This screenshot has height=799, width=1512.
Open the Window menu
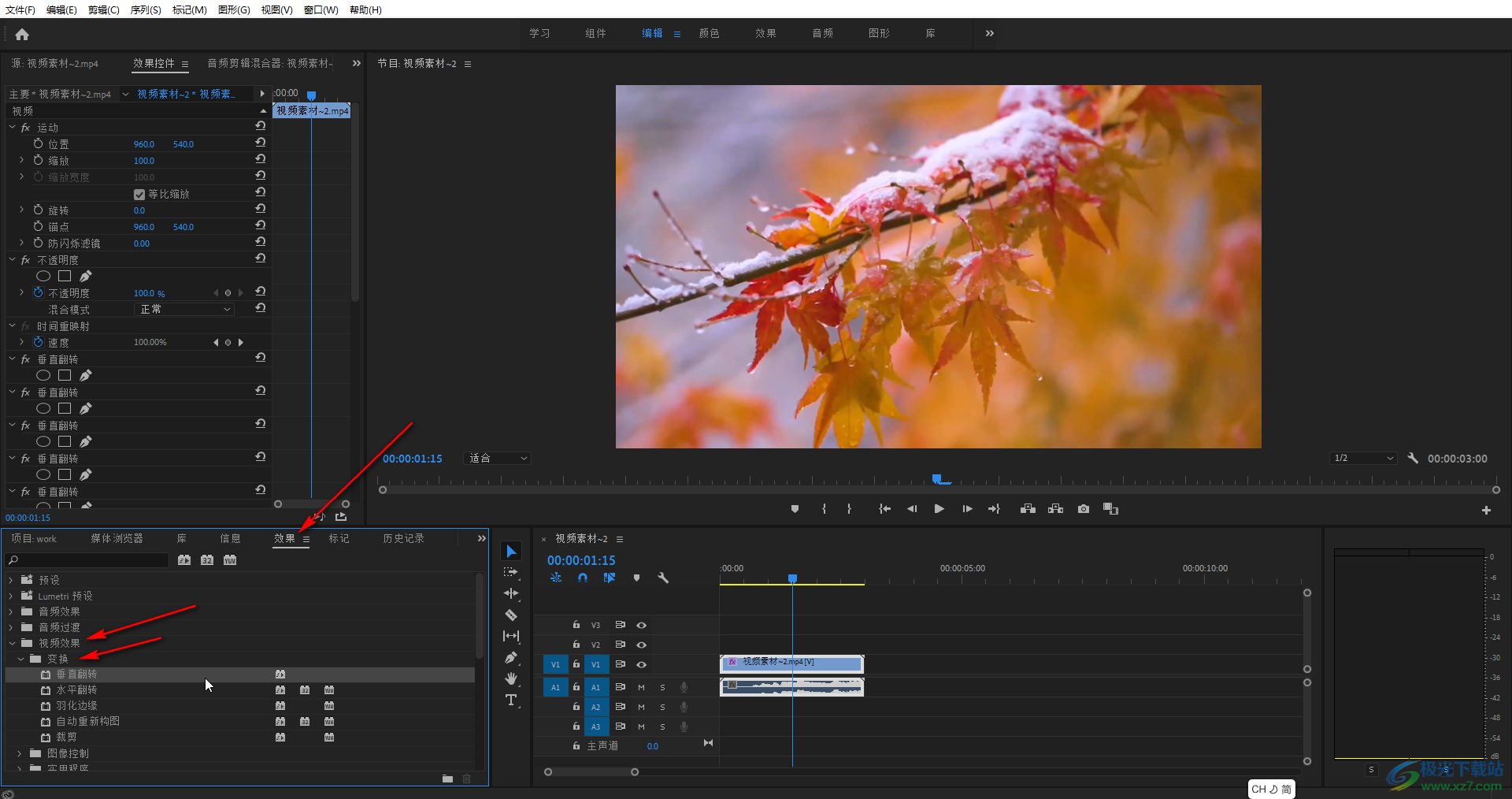[321, 9]
